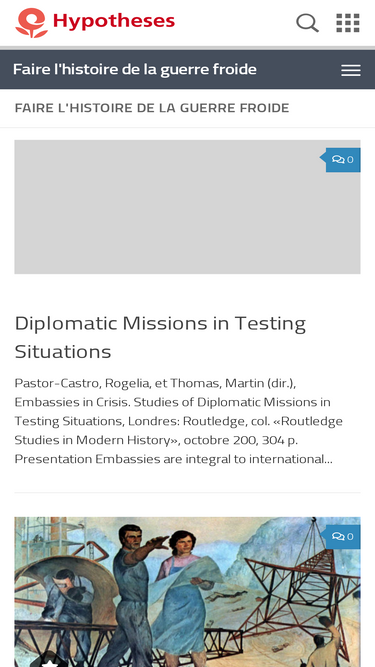Screen dimensions: 375x667
Task: Open the workers mural painting thumbnail
Action: [188, 592]
